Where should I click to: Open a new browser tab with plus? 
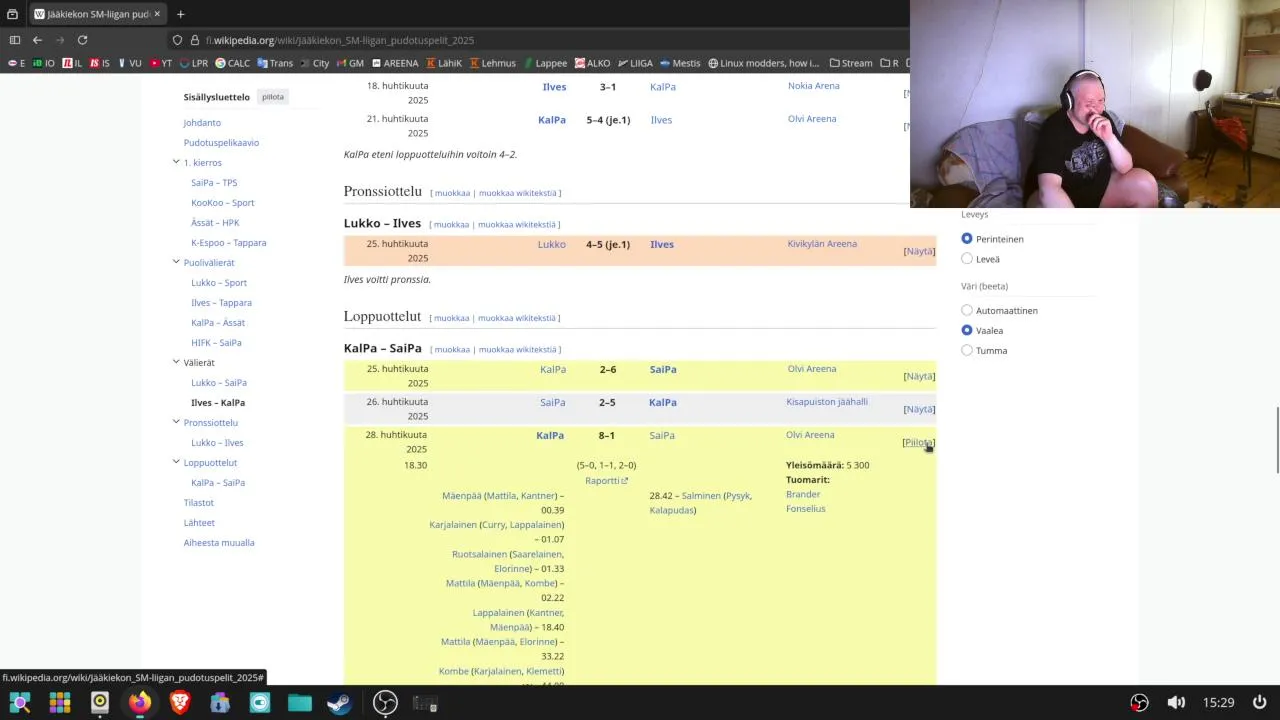(180, 14)
